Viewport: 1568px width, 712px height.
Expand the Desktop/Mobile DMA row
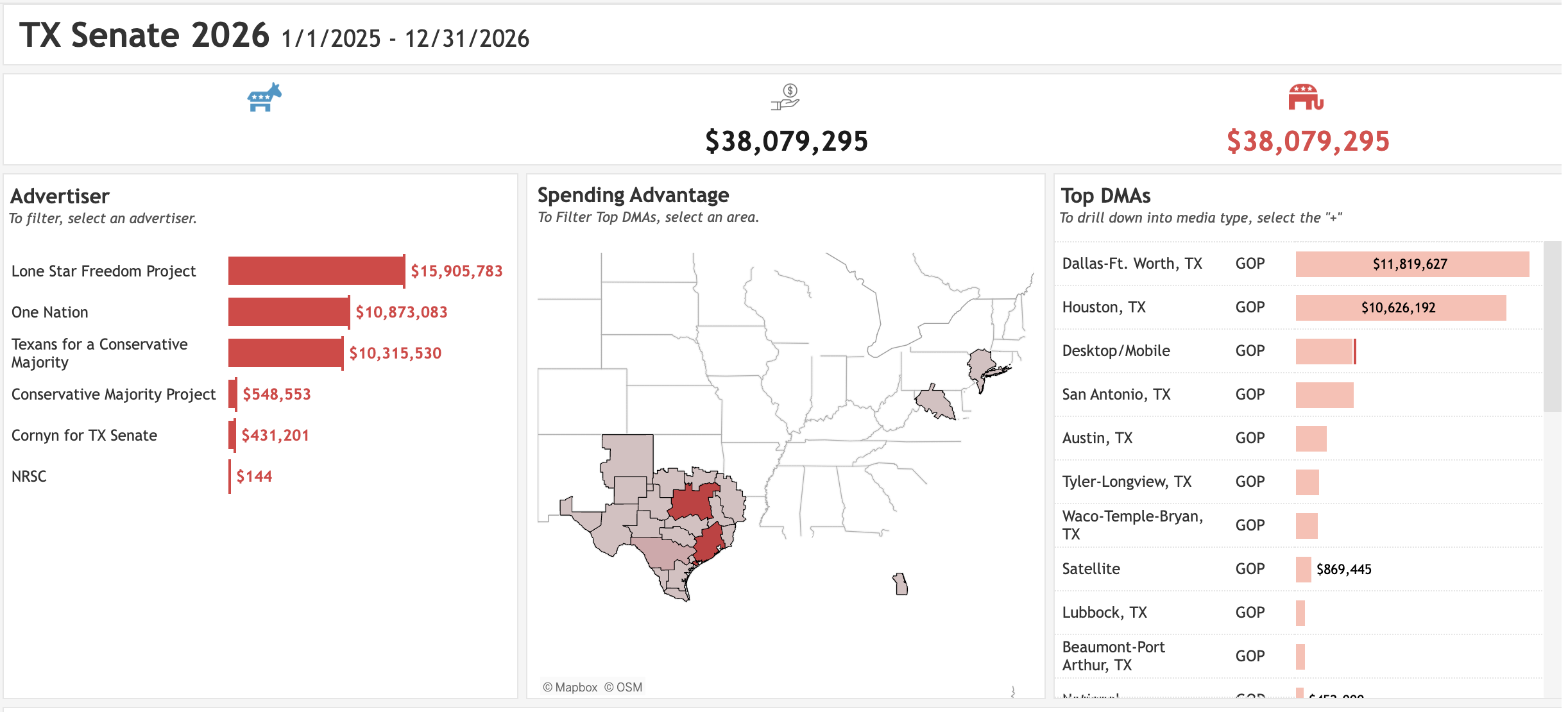1116,351
